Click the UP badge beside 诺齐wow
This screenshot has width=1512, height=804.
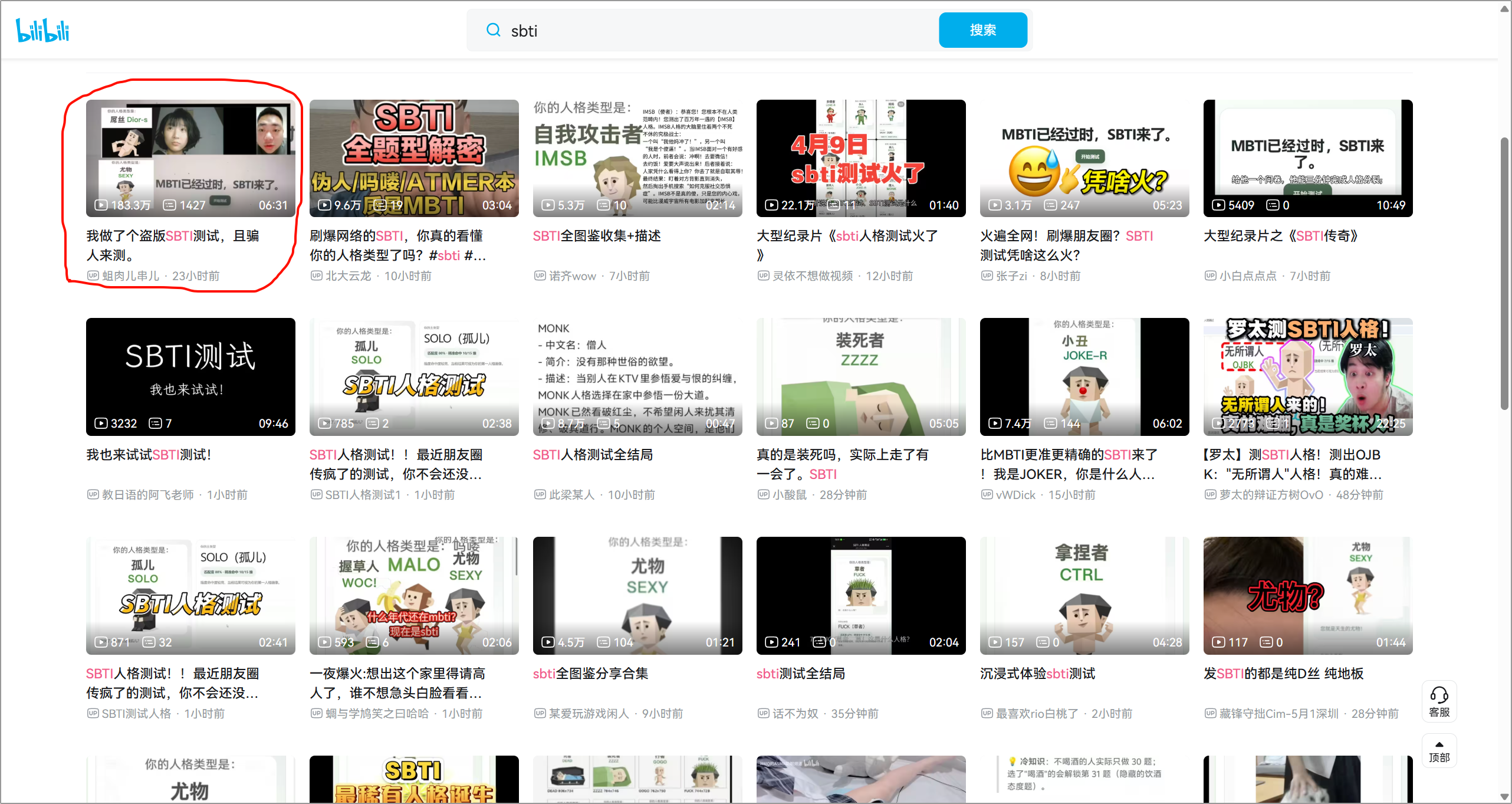[x=540, y=275]
